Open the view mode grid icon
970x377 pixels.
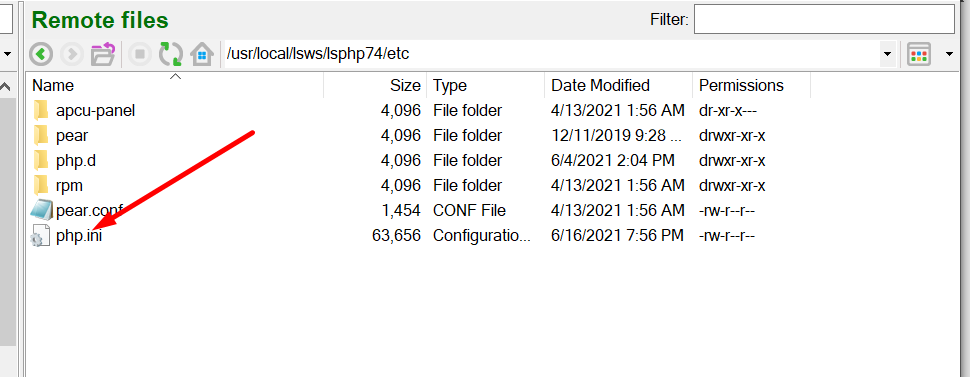click(x=919, y=54)
